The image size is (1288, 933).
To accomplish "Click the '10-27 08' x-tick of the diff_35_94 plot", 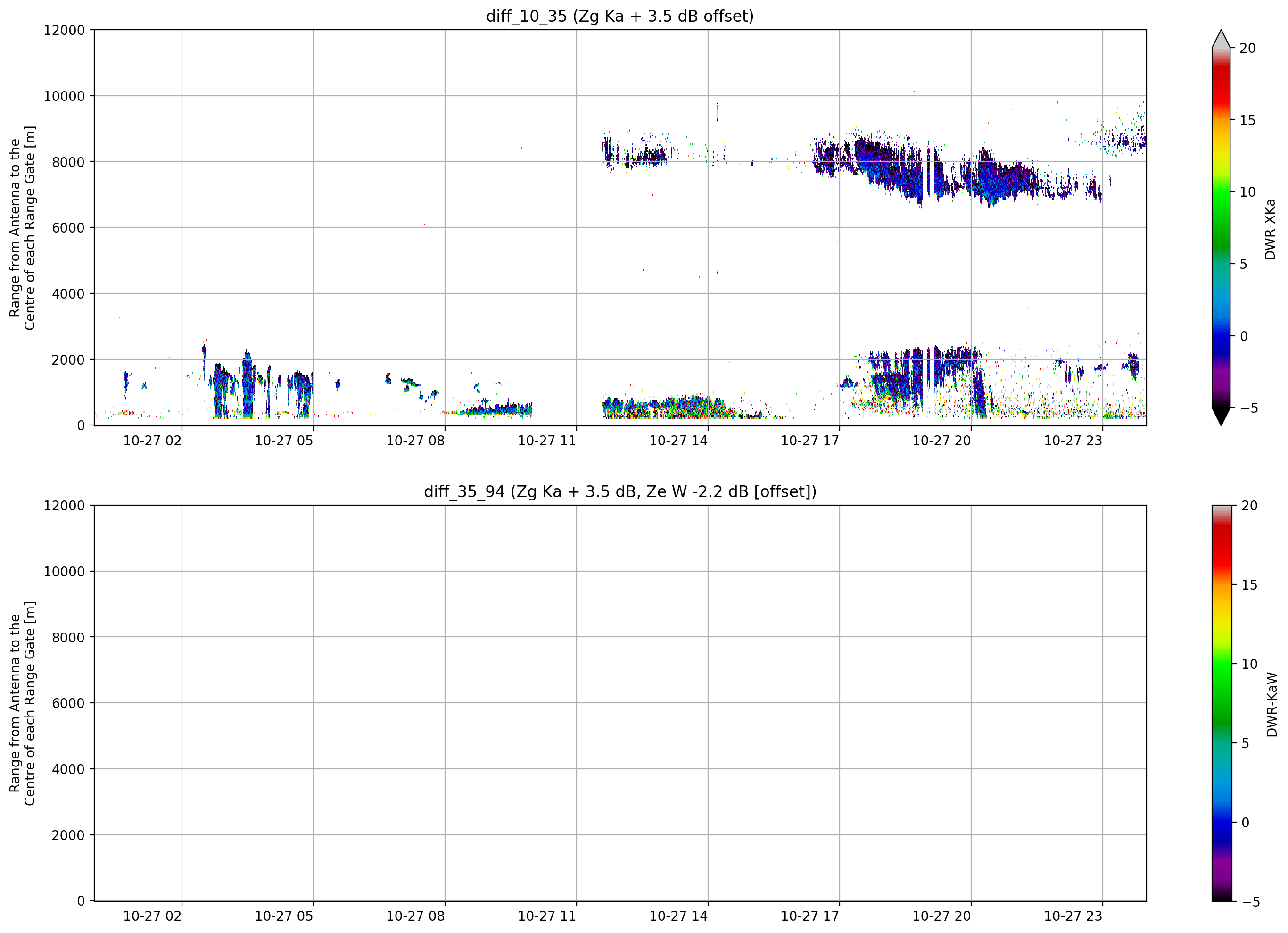I will pos(416,916).
